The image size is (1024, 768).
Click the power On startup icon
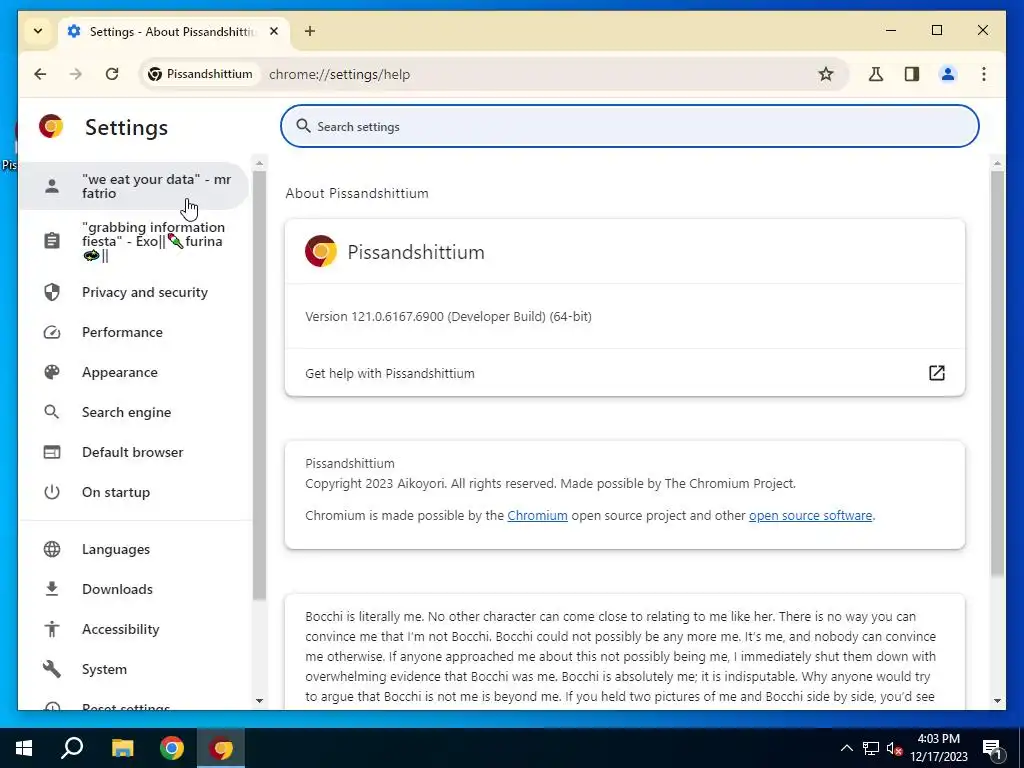pyautogui.click(x=52, y=492)
